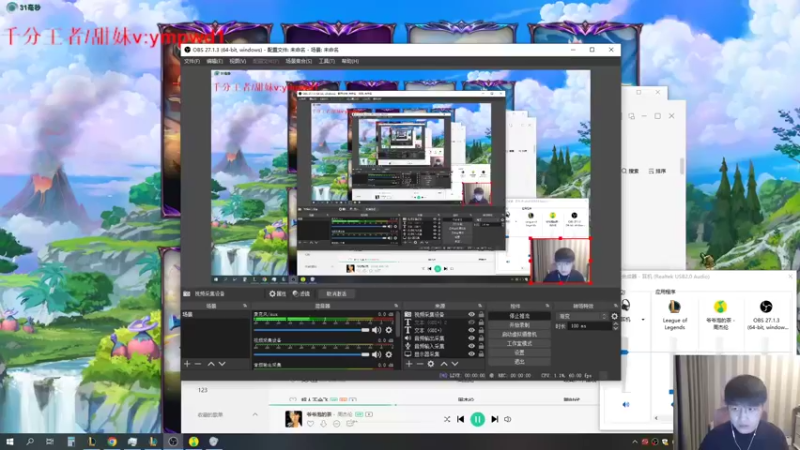This screenshot has height=450, width=800.
Task: Remove selected scene with minus icon
Action: tap(198, 364)
